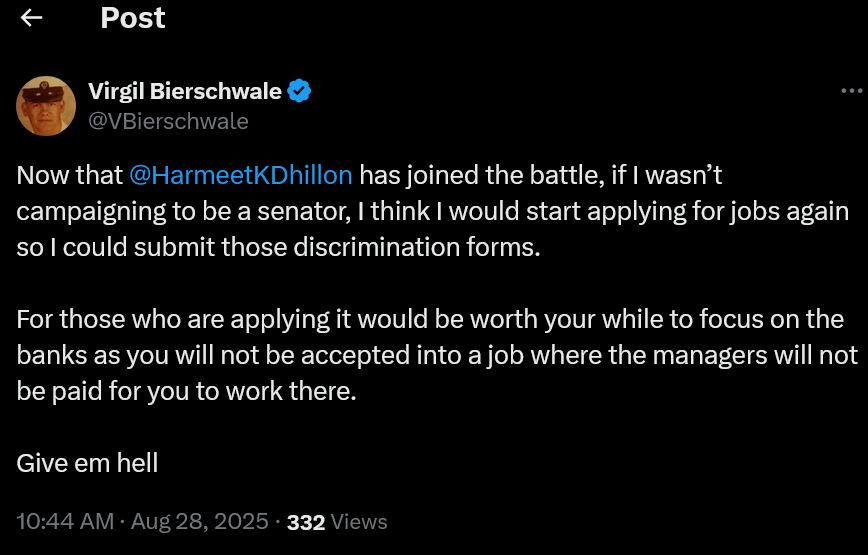Screen dimensions: 868x555
Task: Click the phrase "be paid for you to work there"
Action: coord(186,391)
